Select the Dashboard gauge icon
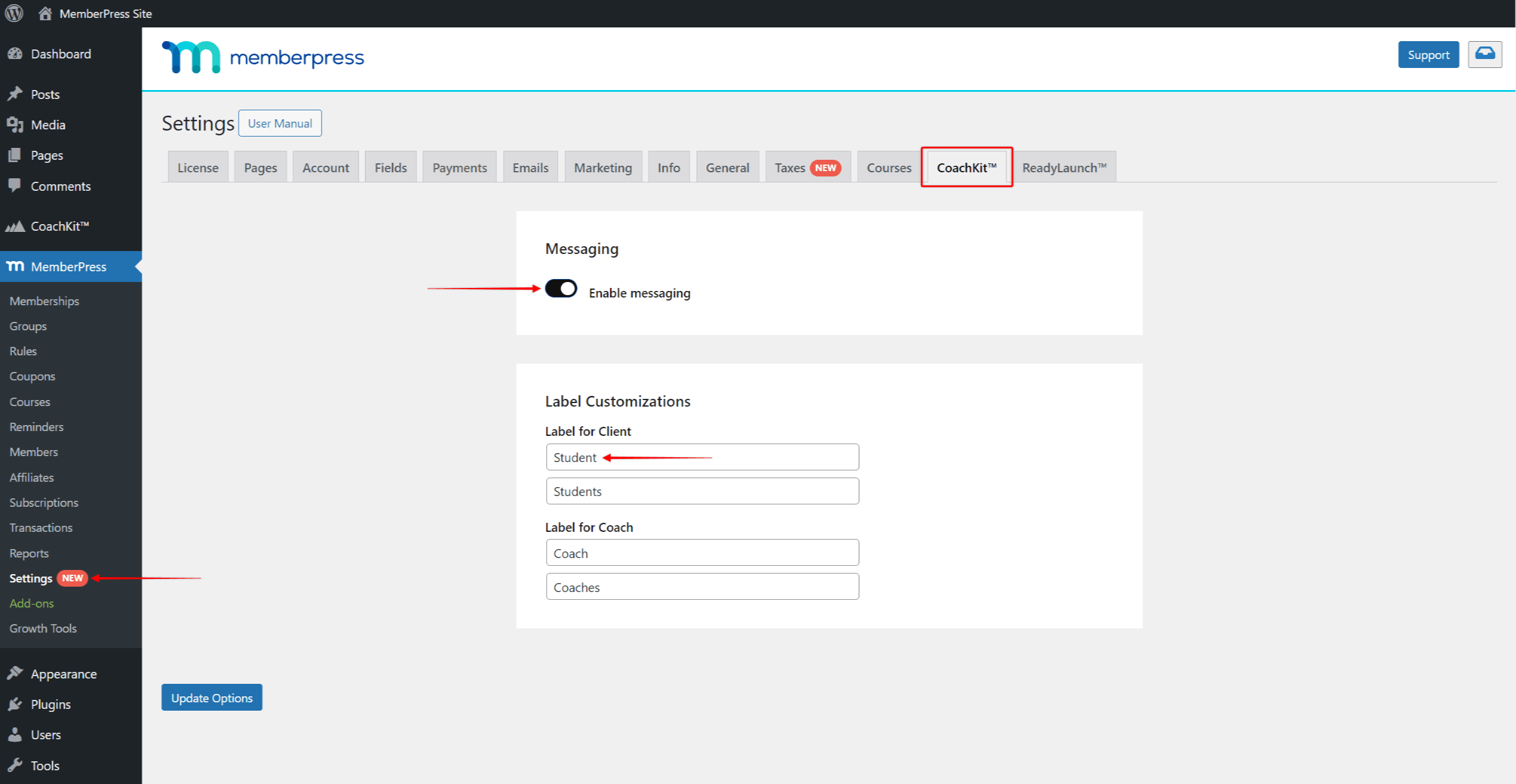 (x=15, y=54)
